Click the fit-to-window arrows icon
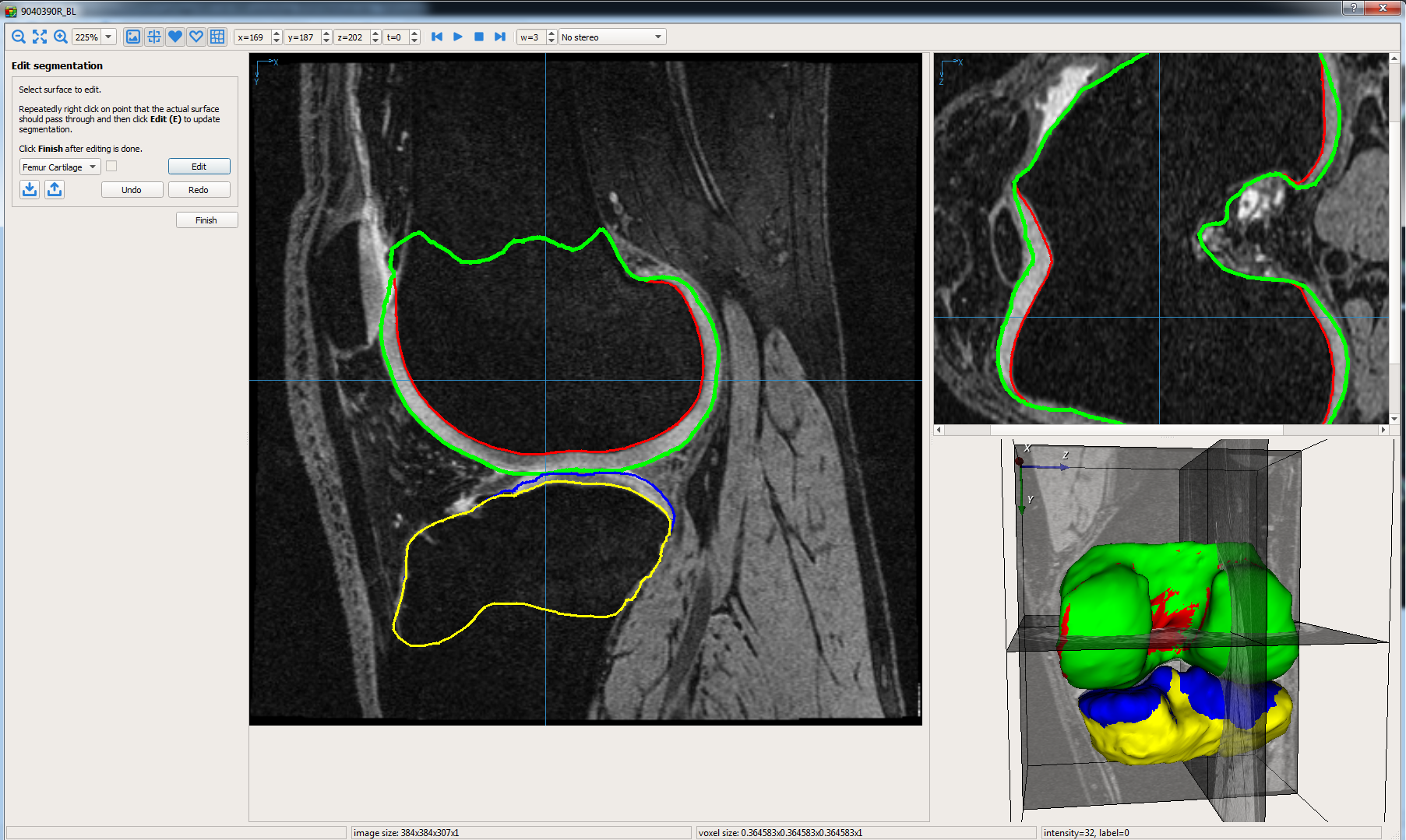1406x840 pixels. click(x=40, y=37)
